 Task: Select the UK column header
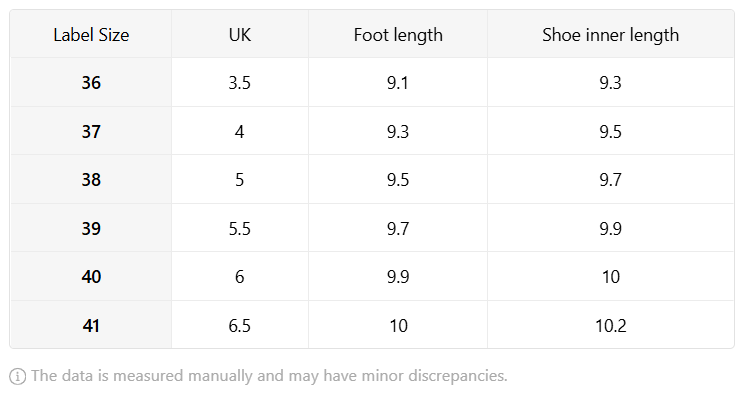pos(240,35)
